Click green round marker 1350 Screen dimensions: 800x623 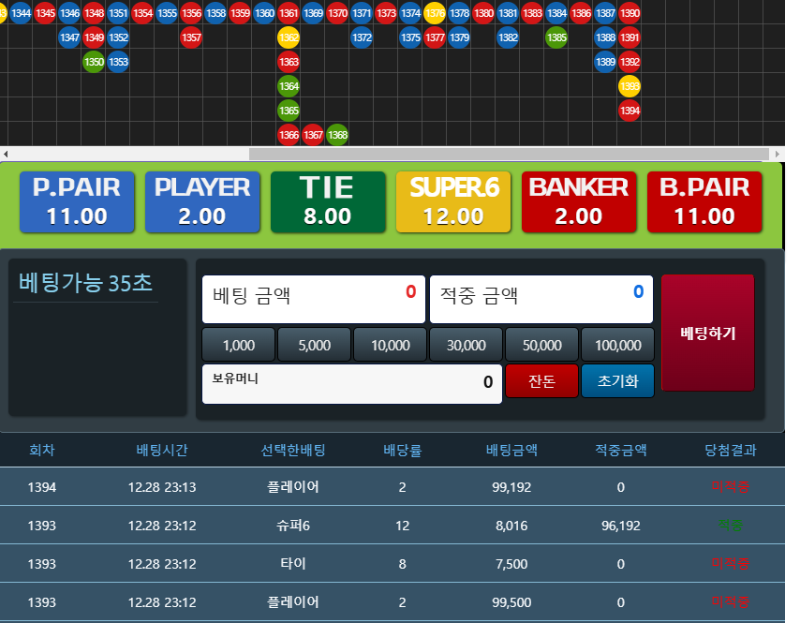click(94, 62)
